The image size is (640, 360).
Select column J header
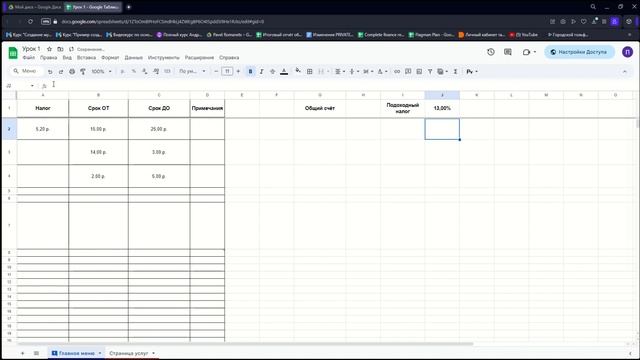[x=442, y=95]
